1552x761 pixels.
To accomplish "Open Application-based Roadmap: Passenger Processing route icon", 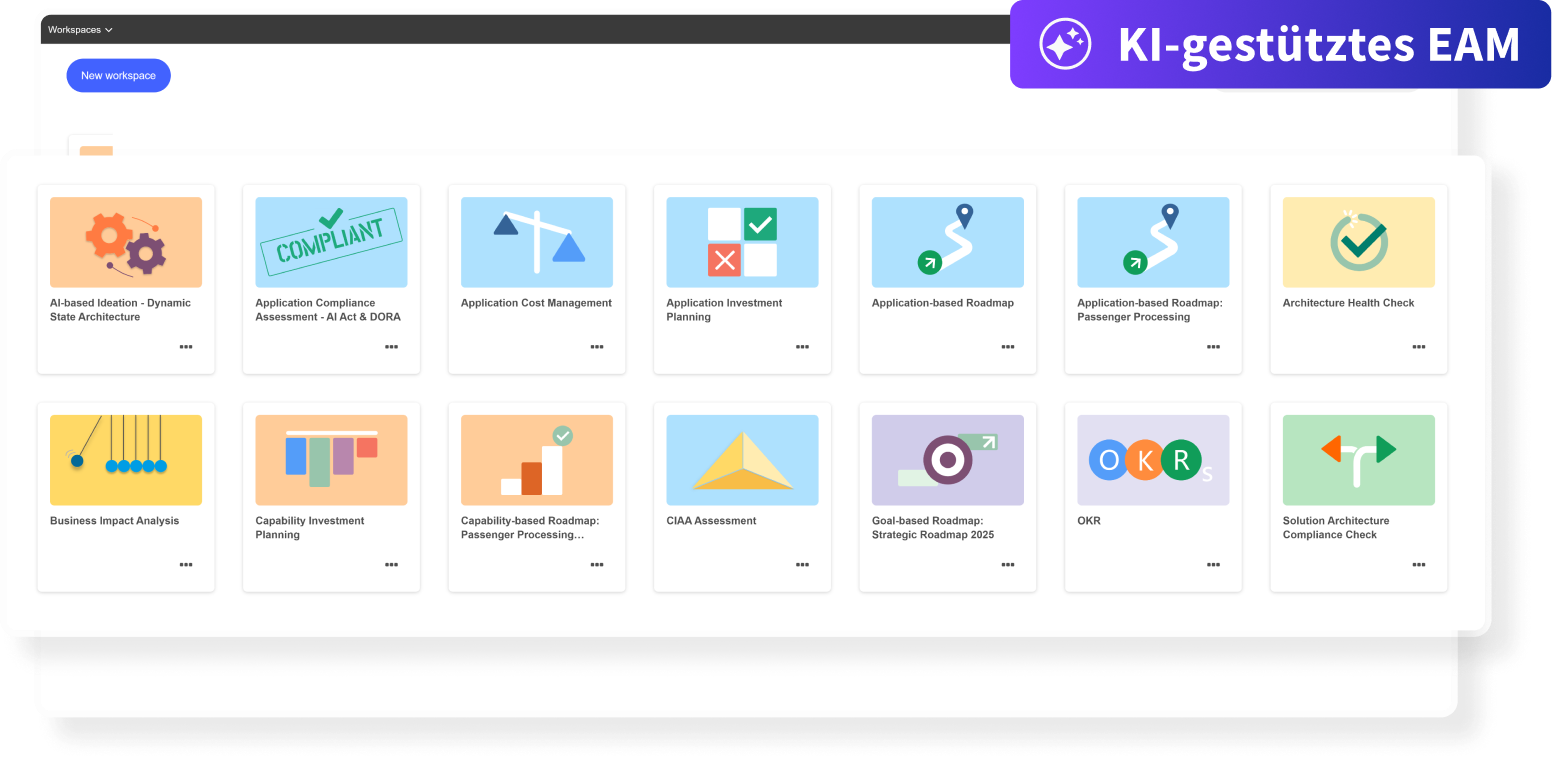I will 1153,242.
